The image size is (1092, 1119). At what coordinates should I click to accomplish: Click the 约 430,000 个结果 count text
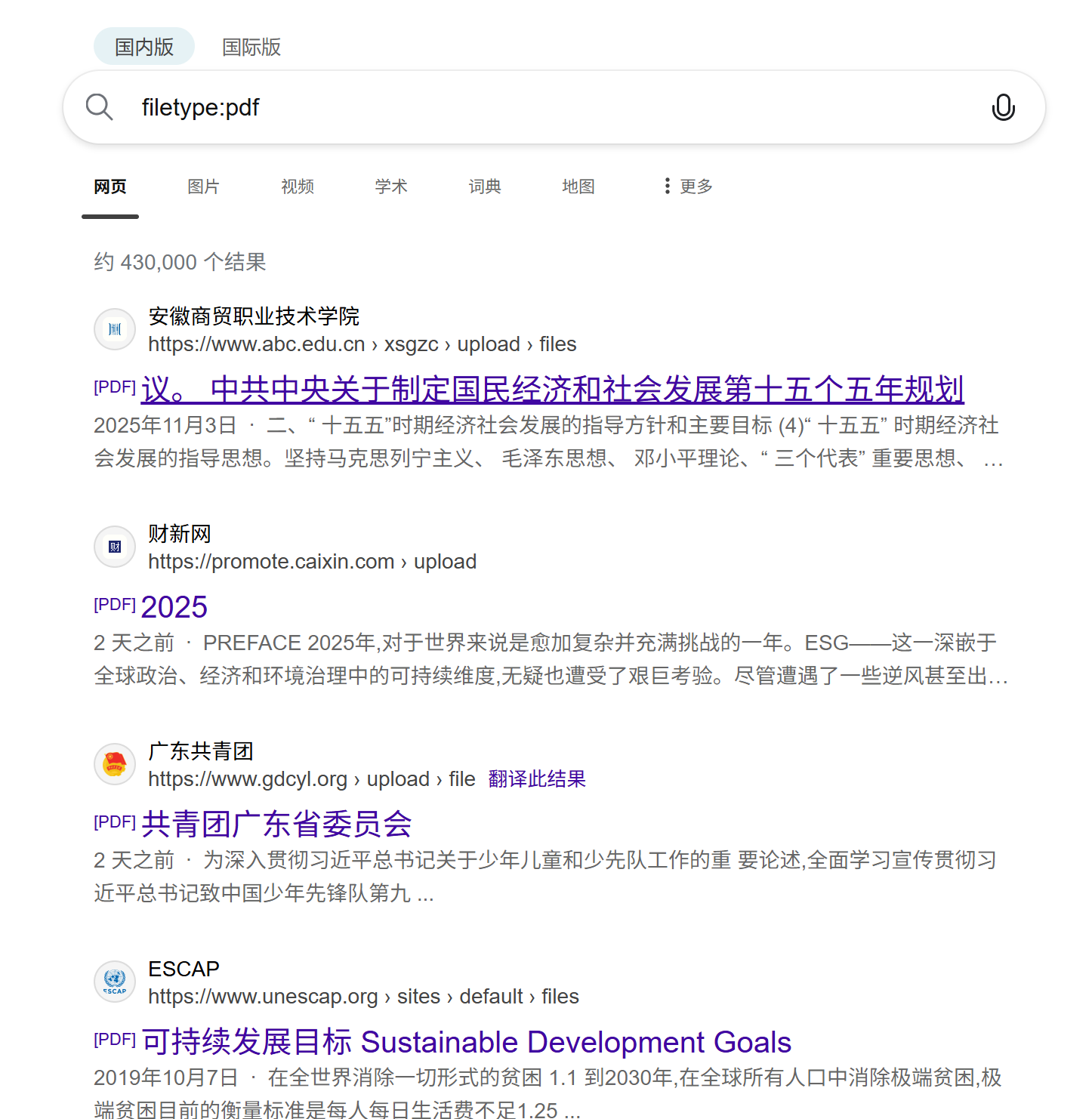click(180, 262)
